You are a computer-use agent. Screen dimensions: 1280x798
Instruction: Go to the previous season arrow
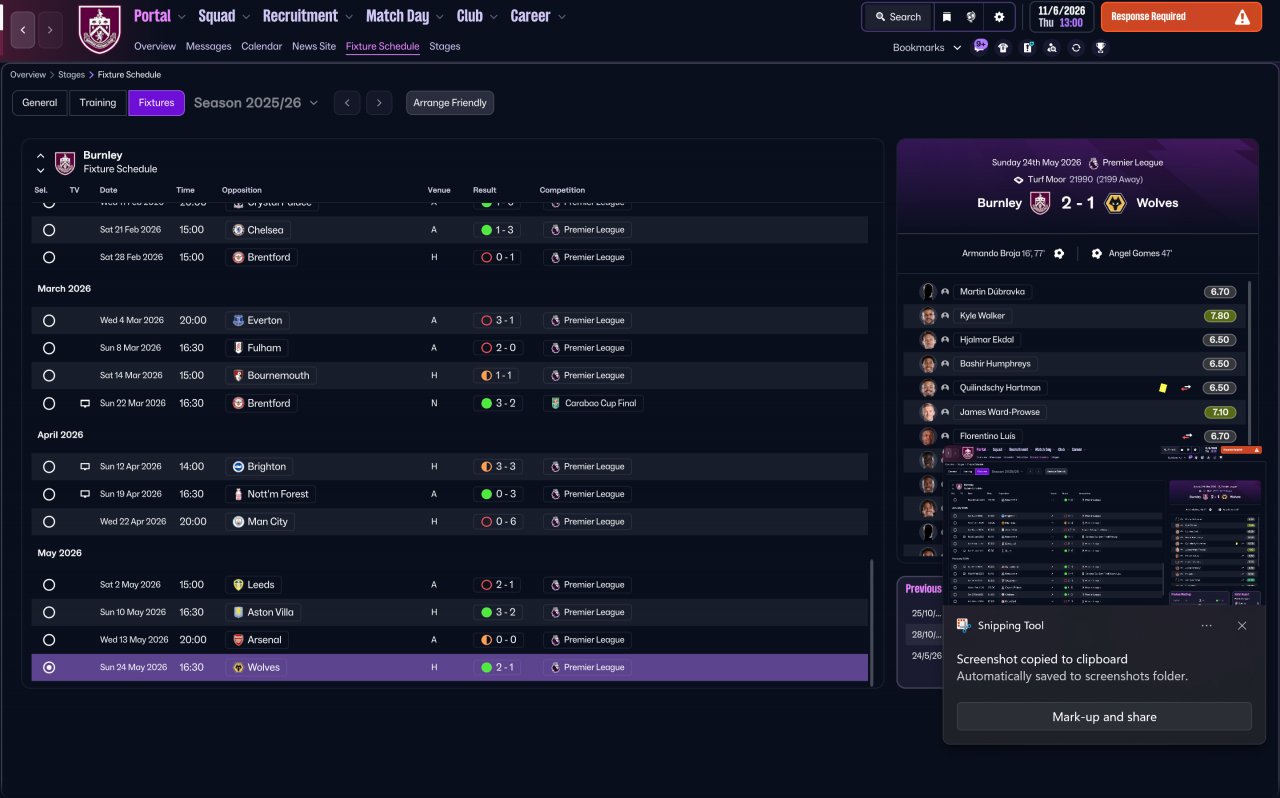tap(347, 103)
